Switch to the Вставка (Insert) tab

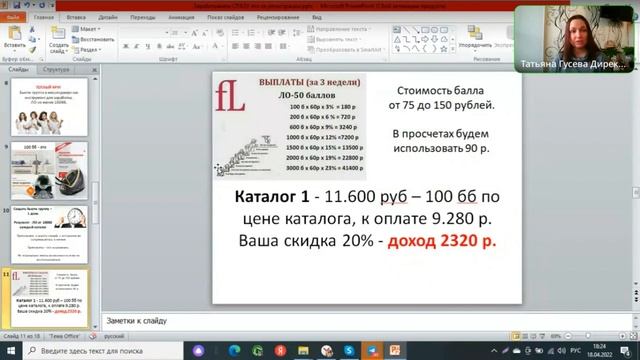(x=76, y=18)
